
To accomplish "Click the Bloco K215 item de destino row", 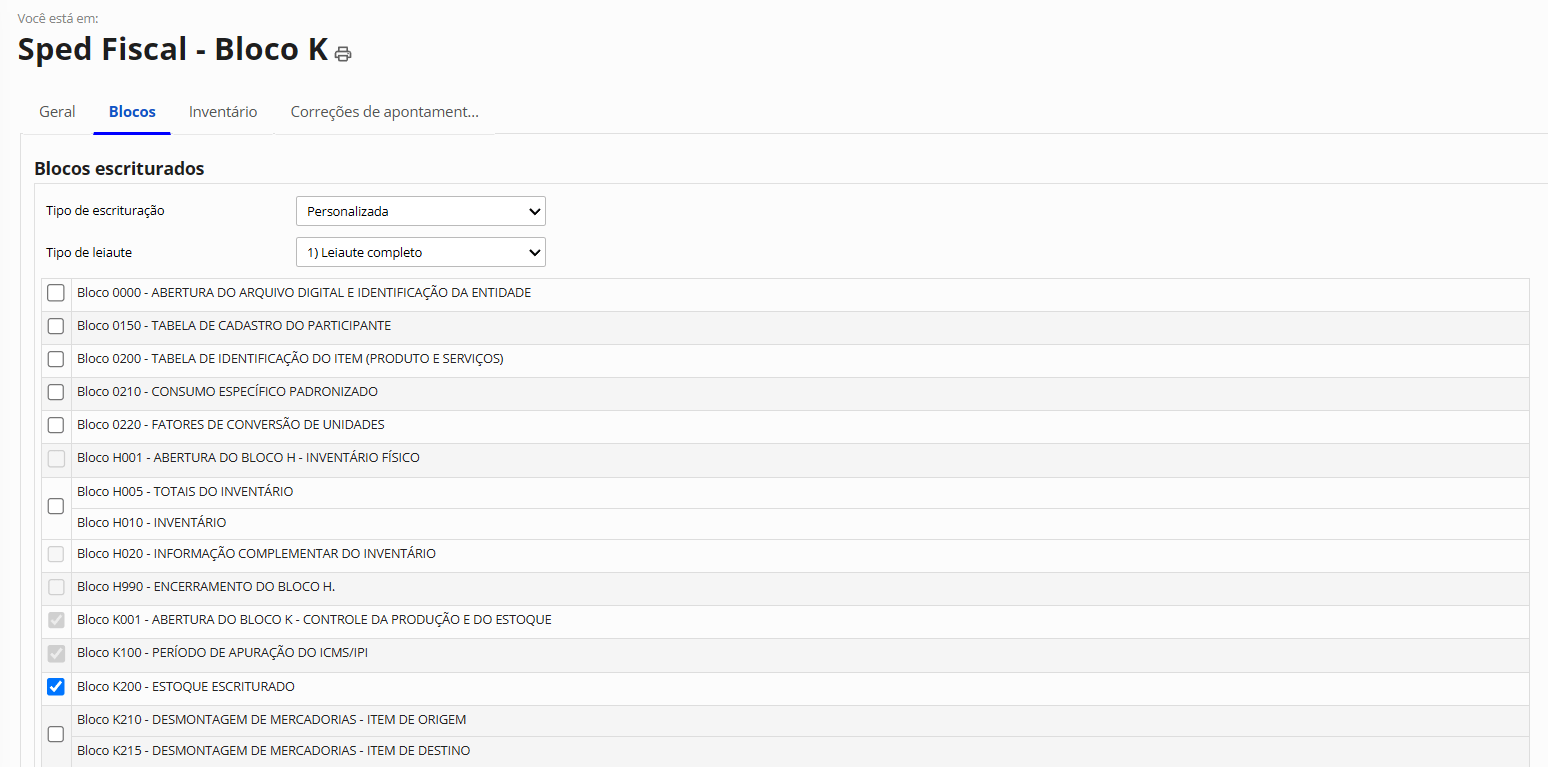I will 273,751.
